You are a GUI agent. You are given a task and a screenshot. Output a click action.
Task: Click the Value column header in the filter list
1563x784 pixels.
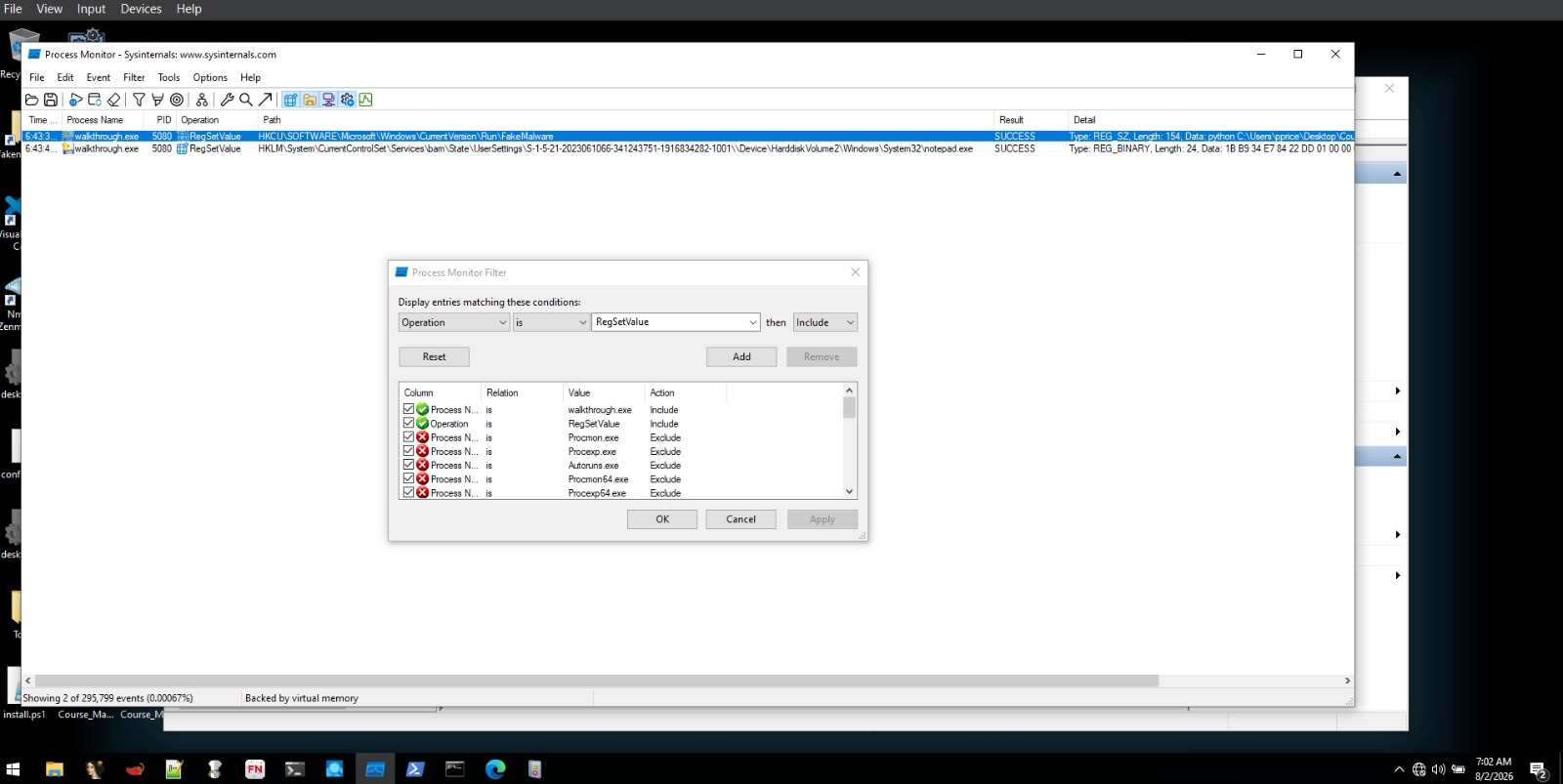coord(604,392)
